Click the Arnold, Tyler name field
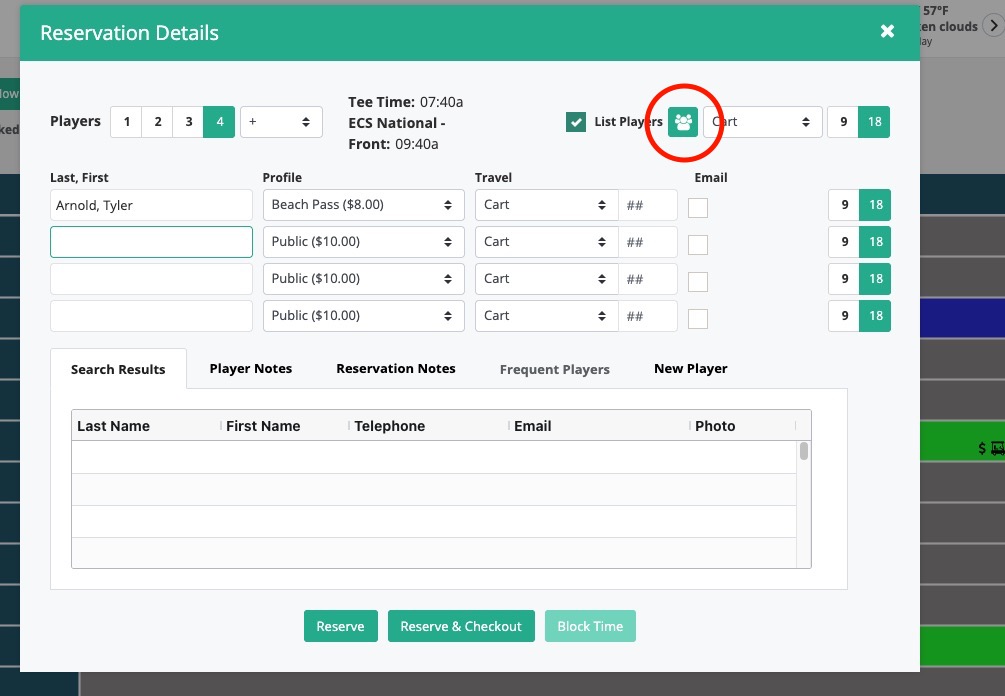The height and width of the screenshot is (696, 1005). [151, 205]
